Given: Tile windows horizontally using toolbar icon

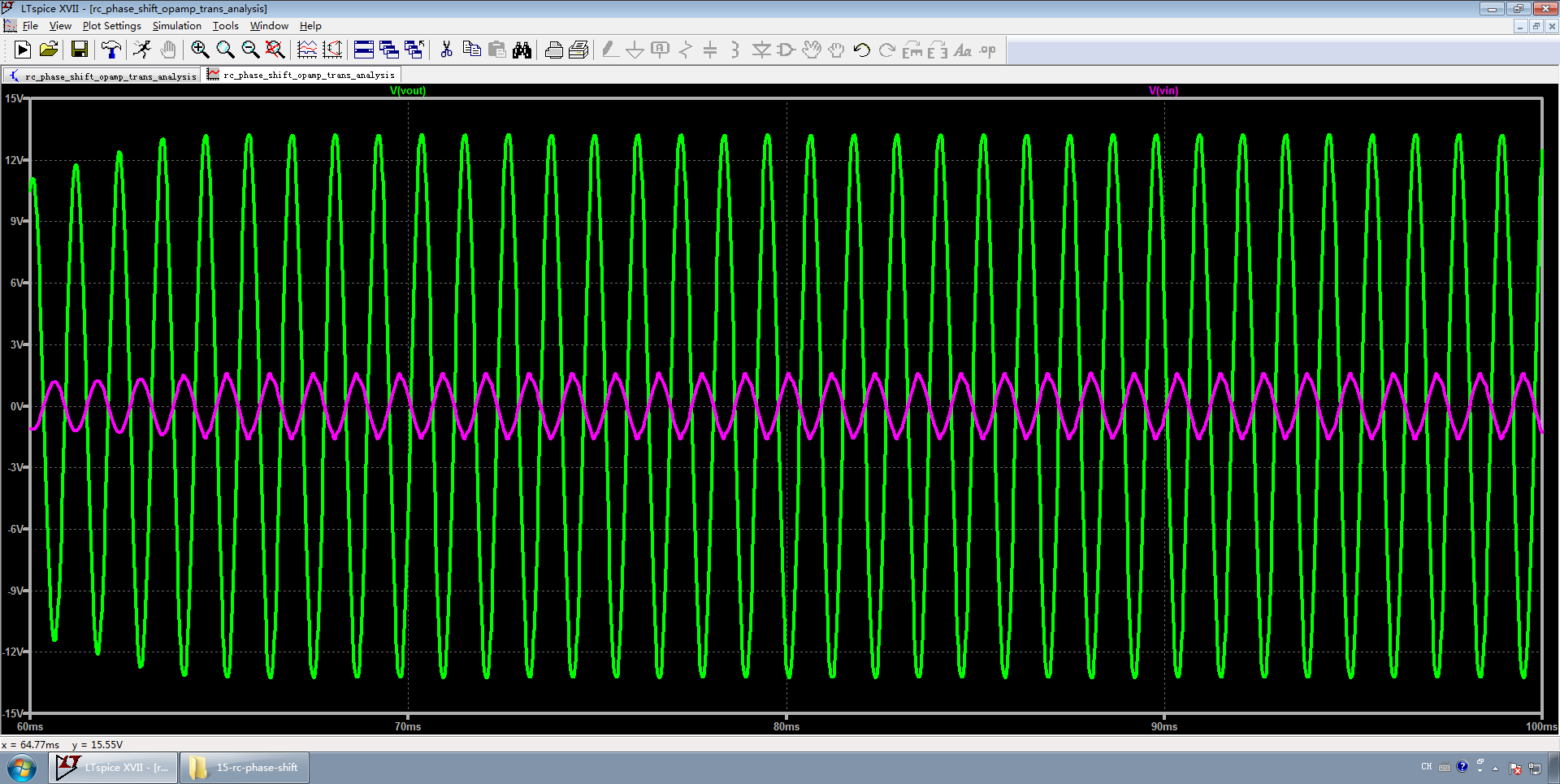Looking at the screenshot, I should [x=364, y=50].
